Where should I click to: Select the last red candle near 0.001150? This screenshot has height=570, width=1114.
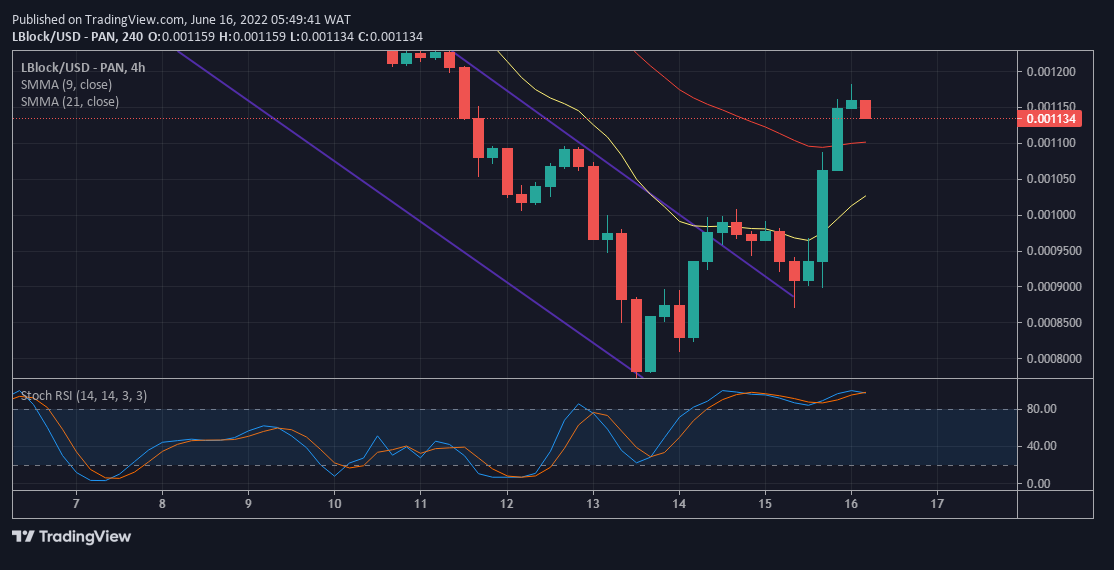pos(865,109)
